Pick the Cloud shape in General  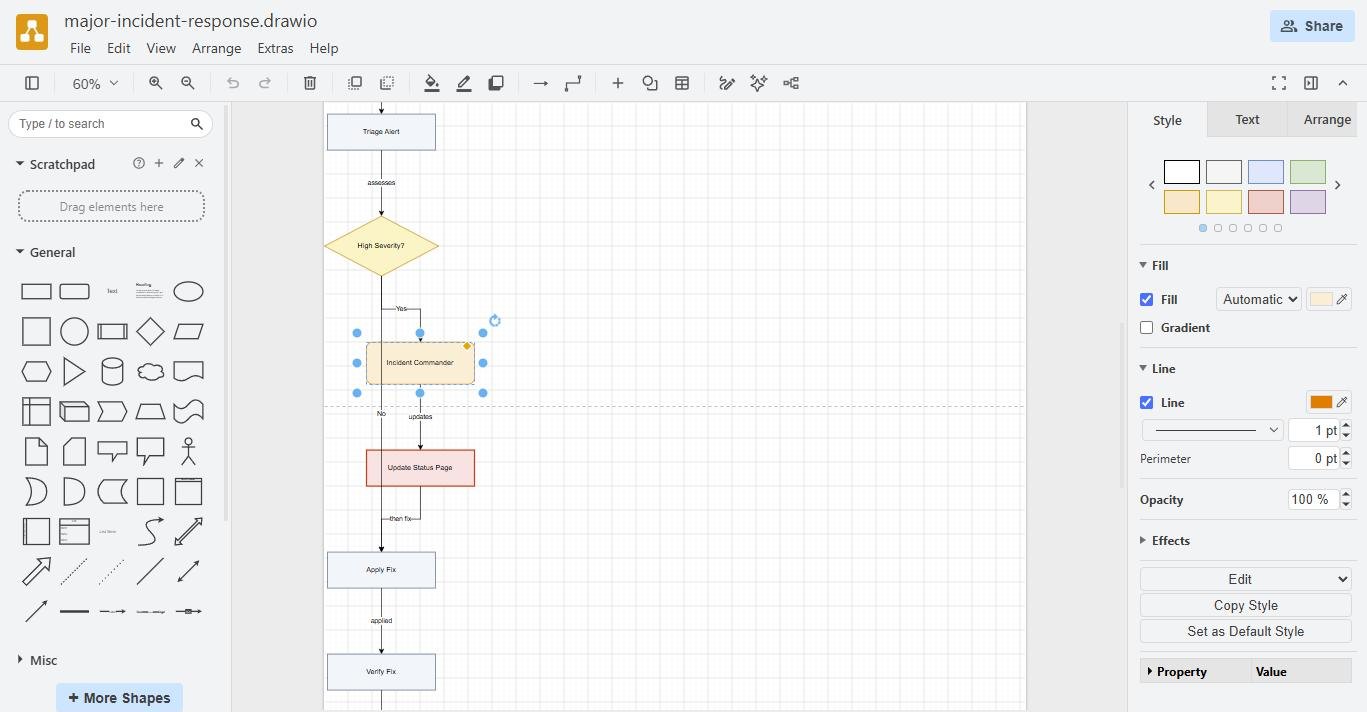click(x=150, y=372)
